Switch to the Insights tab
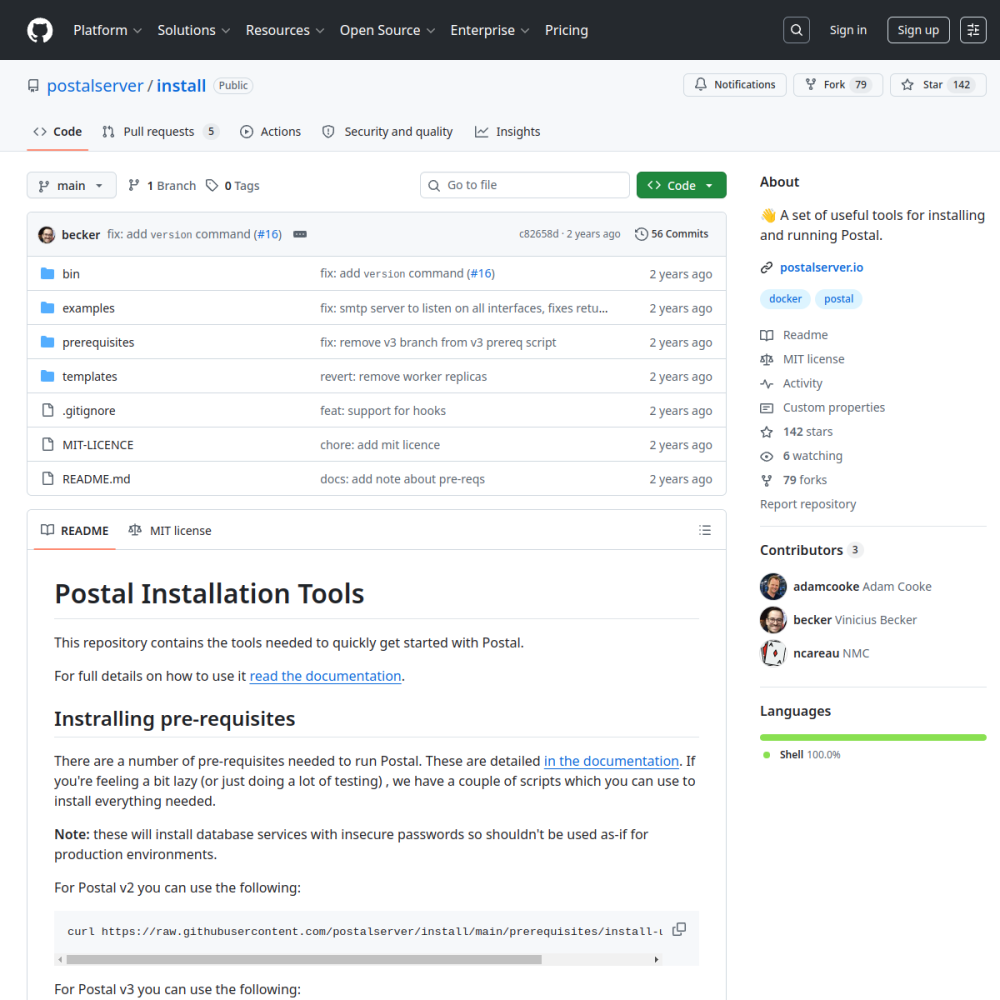1000x1000 pixels. (x=508, y=131)
